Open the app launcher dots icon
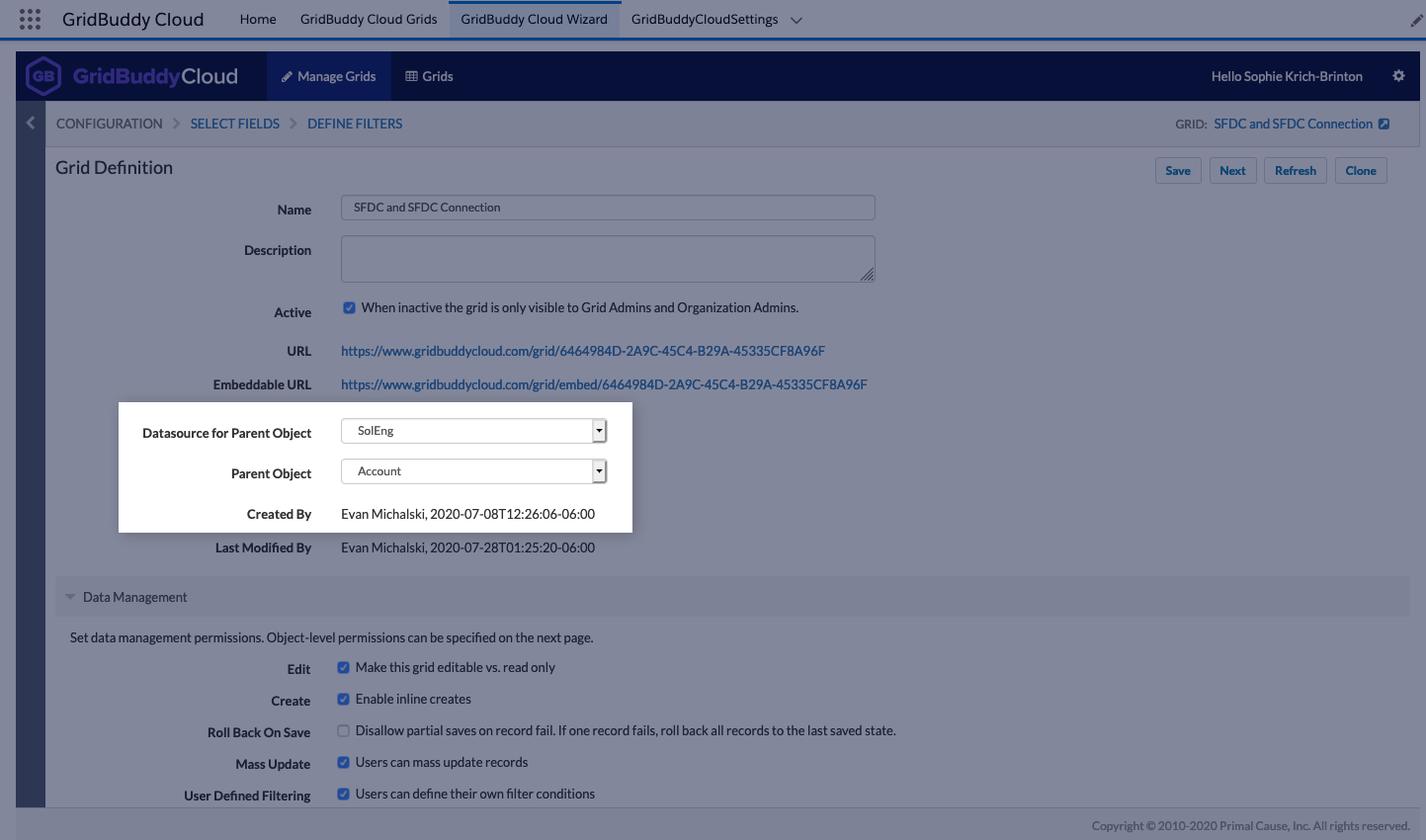 point(30,19)
